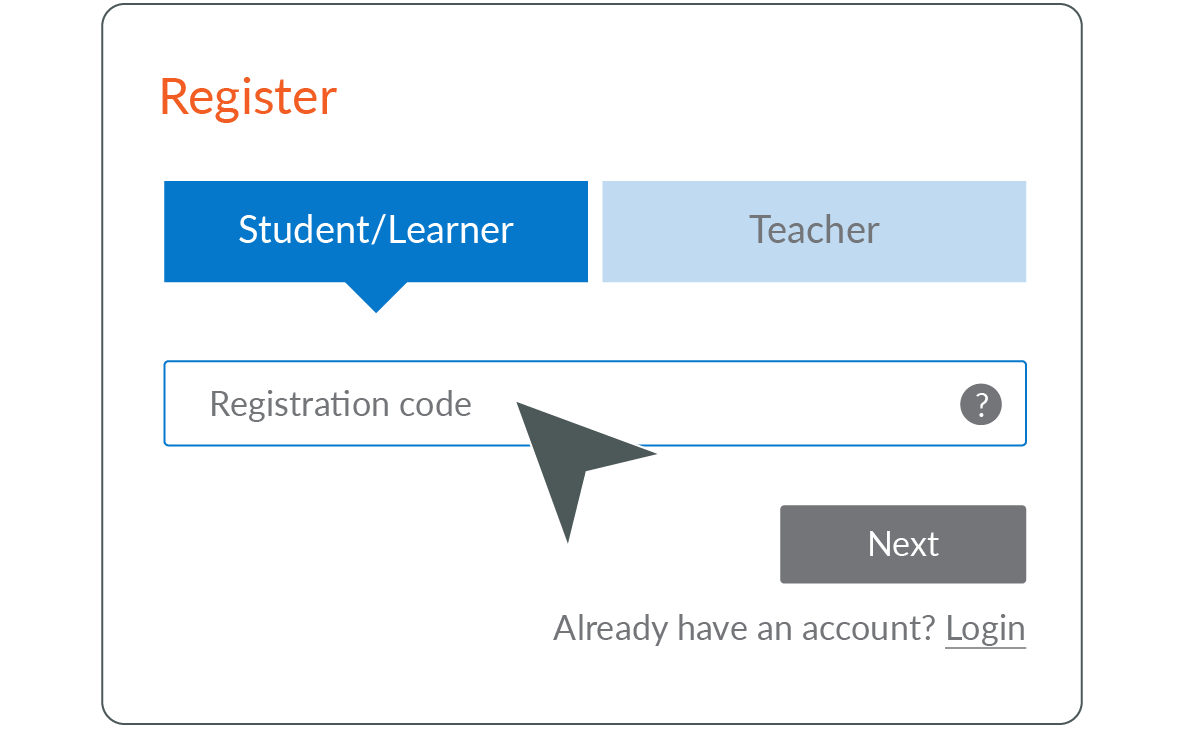Open registration code help tooltip
Screen dimensions: 1184x730
pyautogui.click(x=981, y=405)
